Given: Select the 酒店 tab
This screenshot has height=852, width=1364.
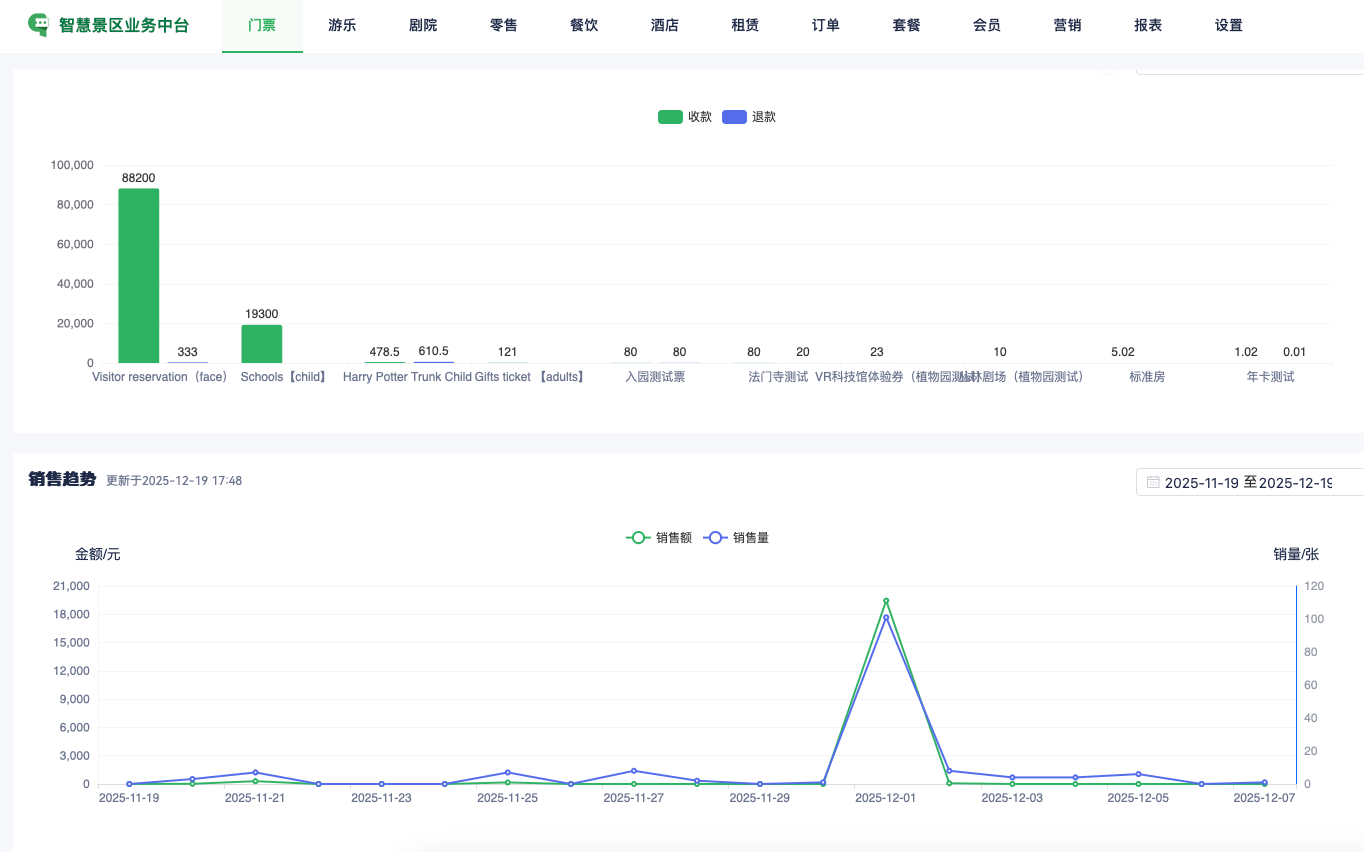Looking at the screenshot, I should coord(665,26).
